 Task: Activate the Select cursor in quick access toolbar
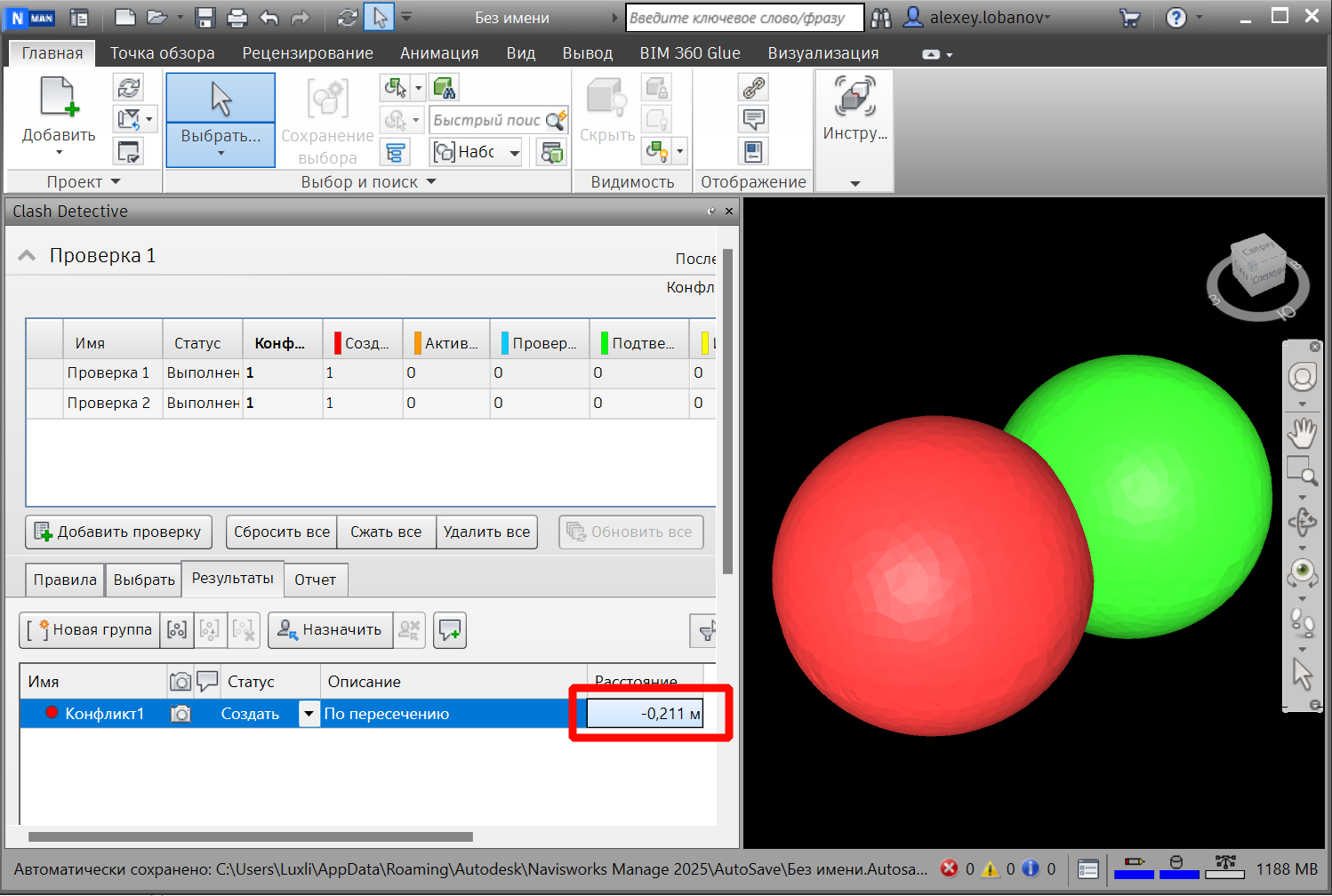pyautogui.click(x=379, y=17)
